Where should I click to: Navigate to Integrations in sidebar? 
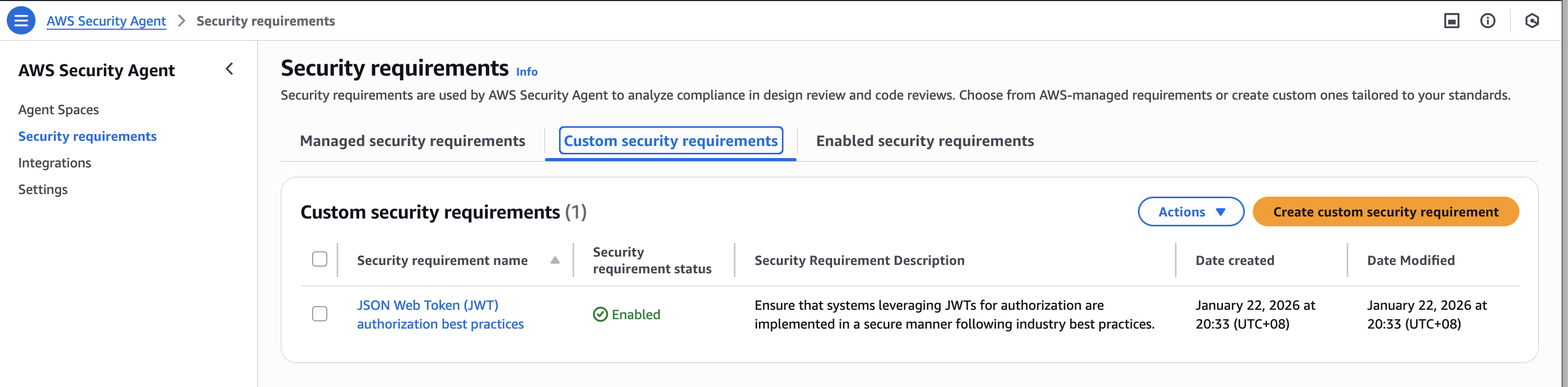click(x=55, y=163)
